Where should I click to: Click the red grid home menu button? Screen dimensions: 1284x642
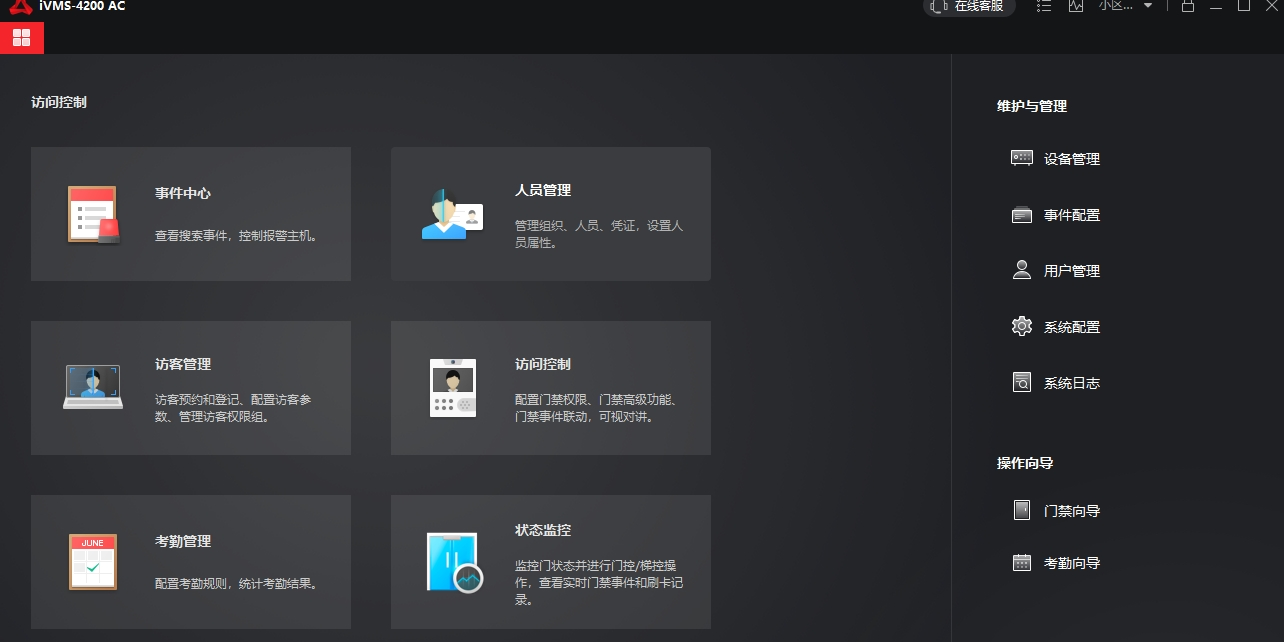[22, 38]
